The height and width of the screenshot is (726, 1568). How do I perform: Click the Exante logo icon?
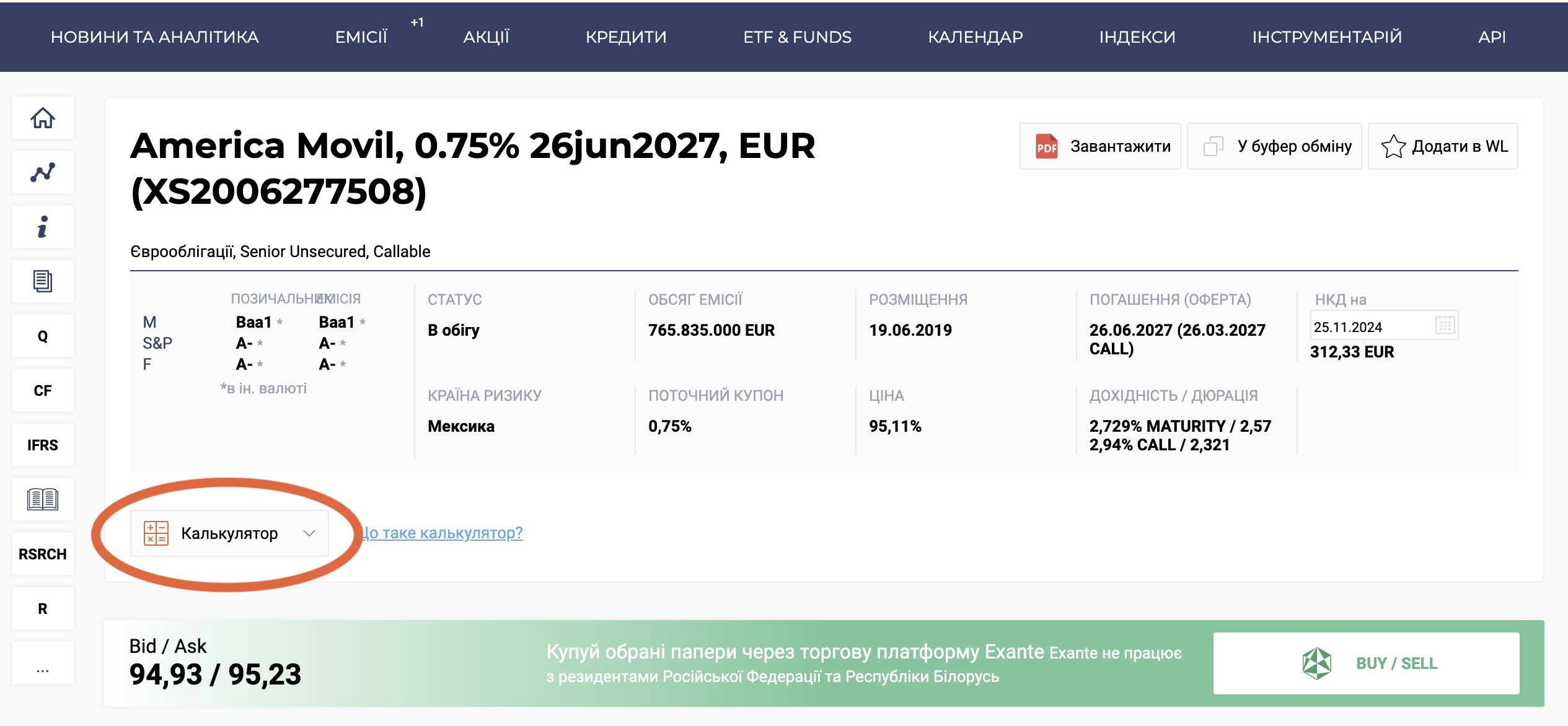[x=1317, y=663]
